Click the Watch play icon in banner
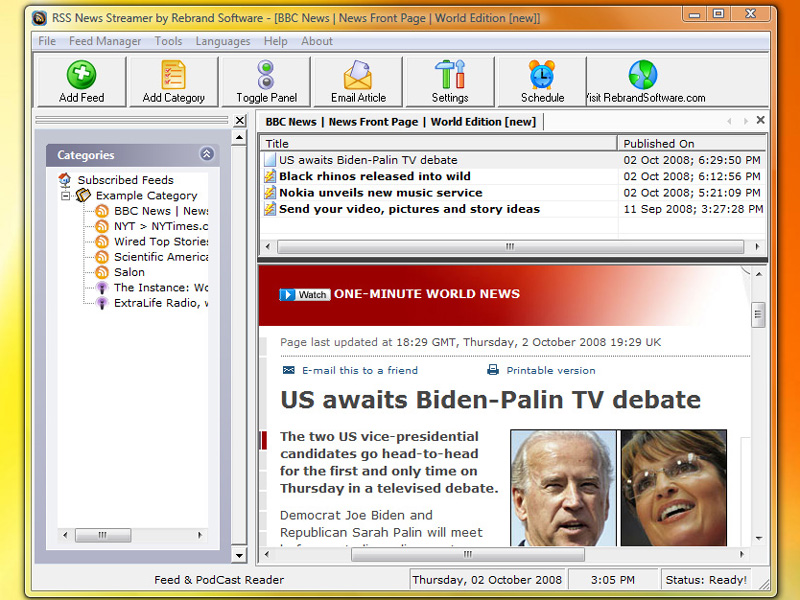 (287, 294)
